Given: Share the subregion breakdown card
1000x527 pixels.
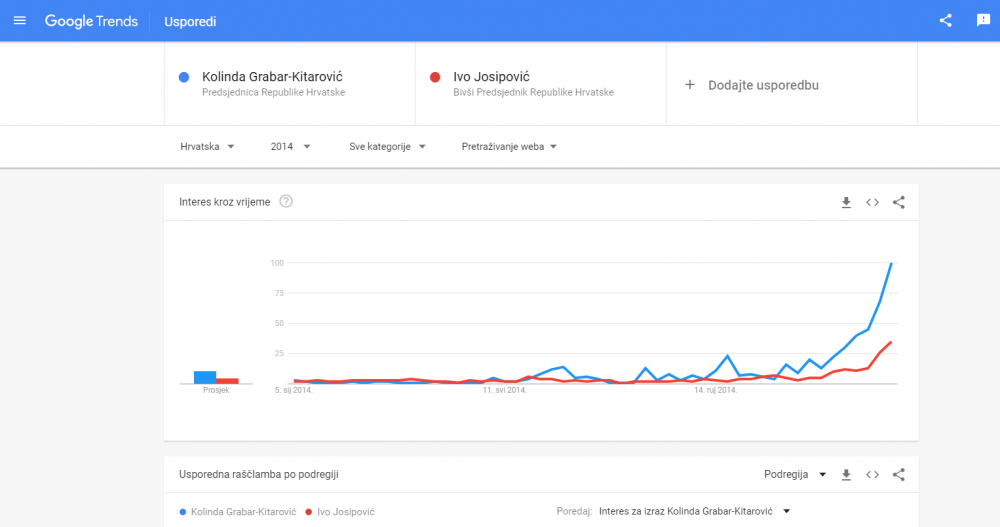Looking at the screenshot, I should (899, 475).
